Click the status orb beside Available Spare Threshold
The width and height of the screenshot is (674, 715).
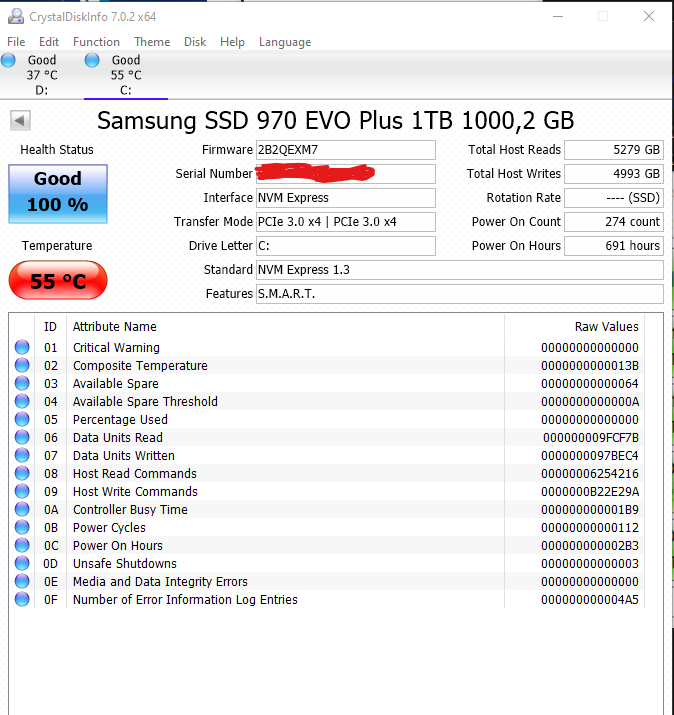[22, 401]
